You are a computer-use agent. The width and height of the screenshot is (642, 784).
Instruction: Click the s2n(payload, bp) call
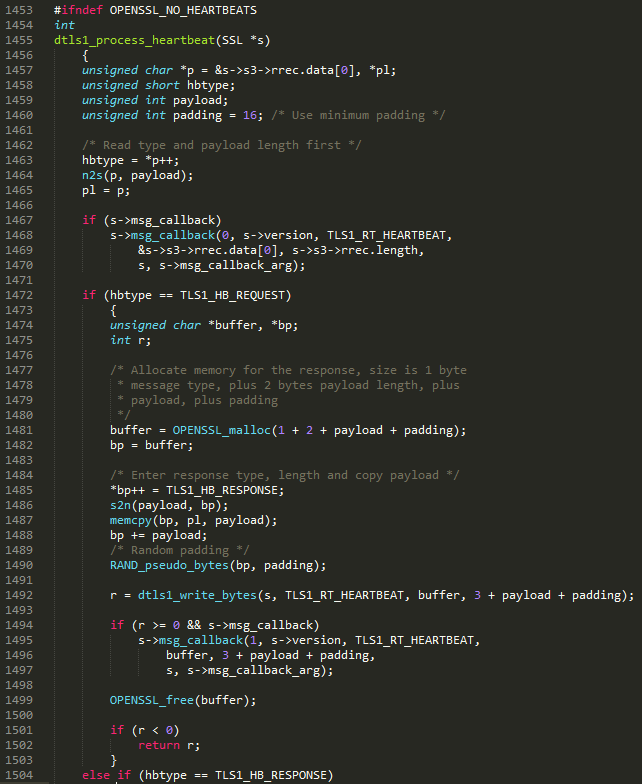(169, 506)
